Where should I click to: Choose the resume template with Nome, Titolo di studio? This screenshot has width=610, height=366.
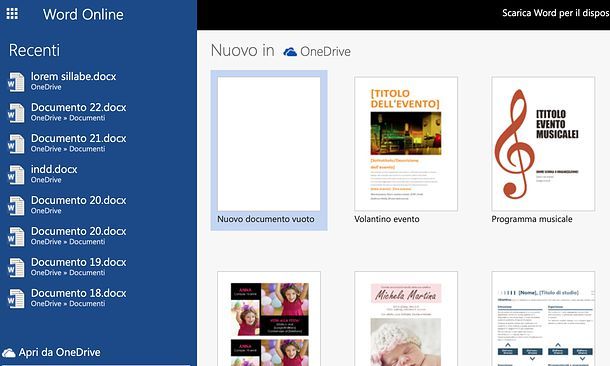coord(543,319)
